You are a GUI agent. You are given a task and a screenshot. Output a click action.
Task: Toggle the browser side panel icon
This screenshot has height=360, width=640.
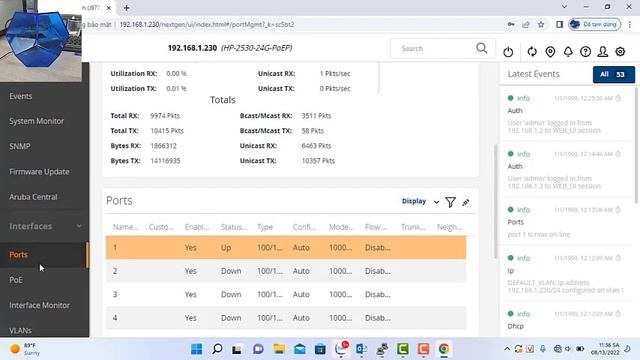pos(559,24)
